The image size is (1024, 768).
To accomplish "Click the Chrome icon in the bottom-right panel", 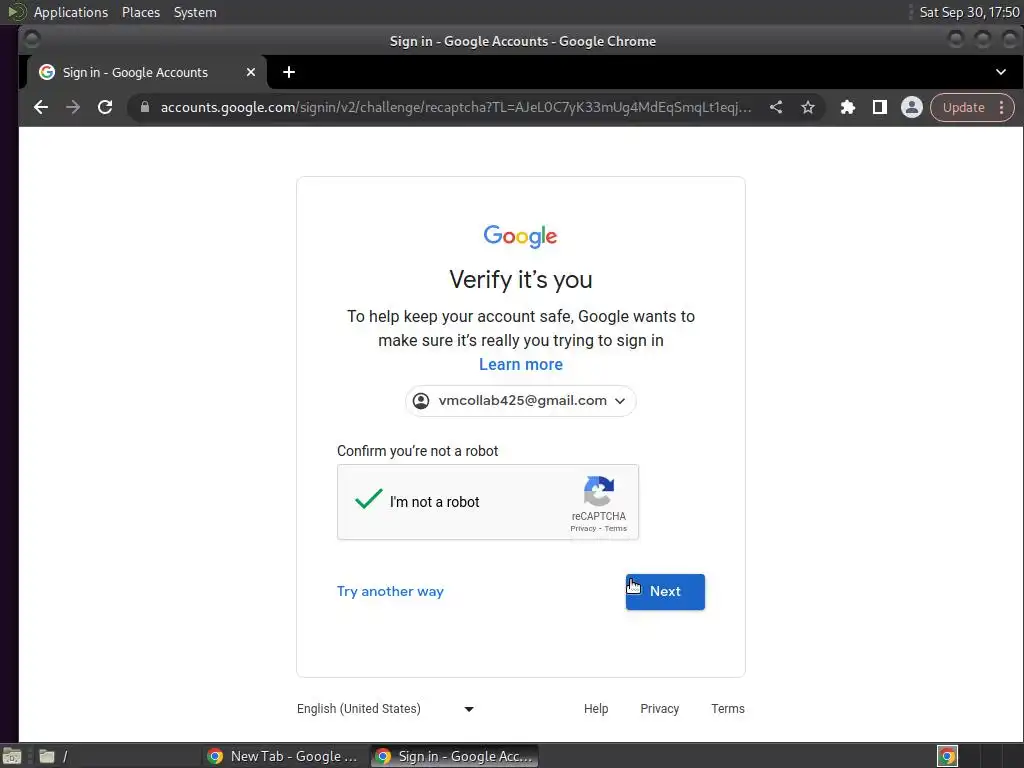I will [947, 756].
